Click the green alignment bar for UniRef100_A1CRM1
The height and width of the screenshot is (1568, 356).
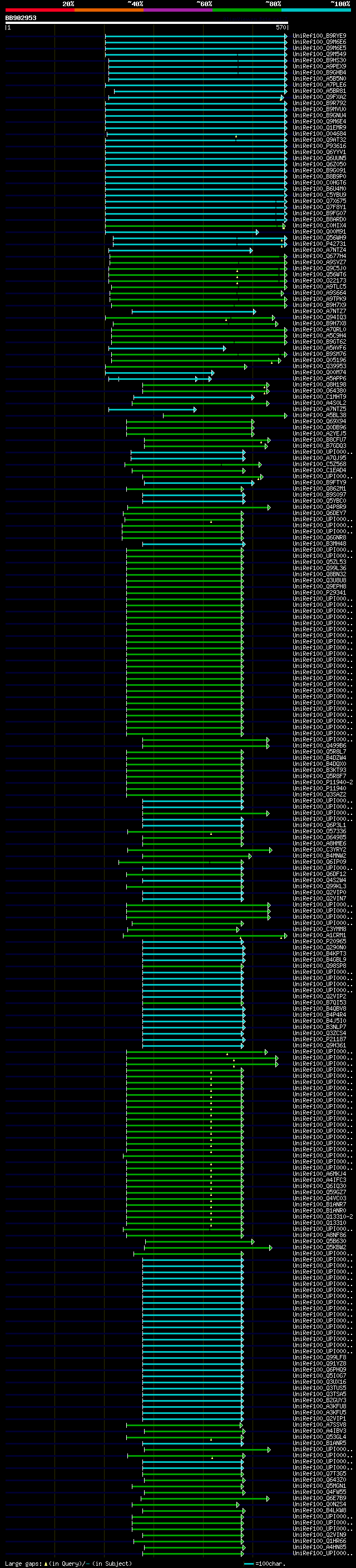click(205, 936)
